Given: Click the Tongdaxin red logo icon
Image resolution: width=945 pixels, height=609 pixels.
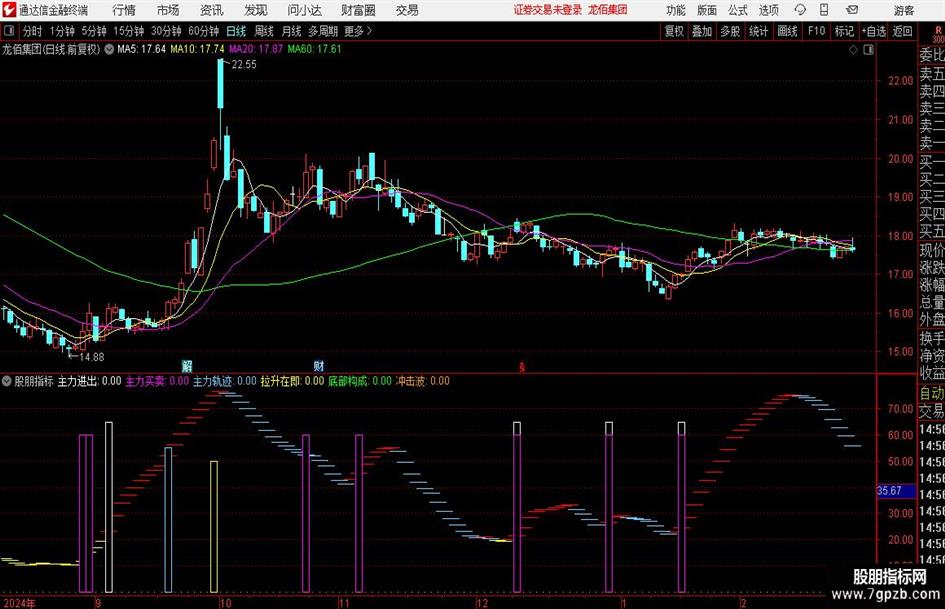Looking at the screenshot, I should [x=9, y=10].
